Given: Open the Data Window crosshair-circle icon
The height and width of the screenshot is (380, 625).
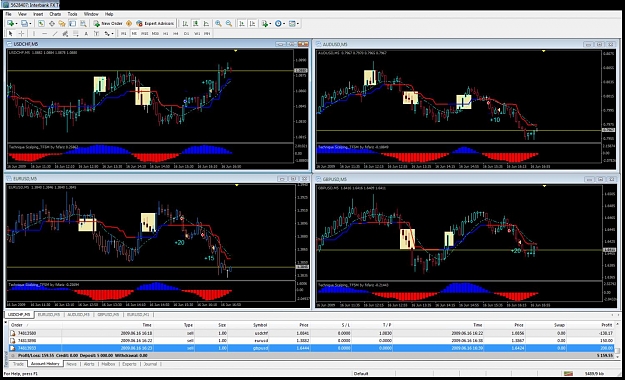Looking at the screenshot, I should tap(52, 24).
